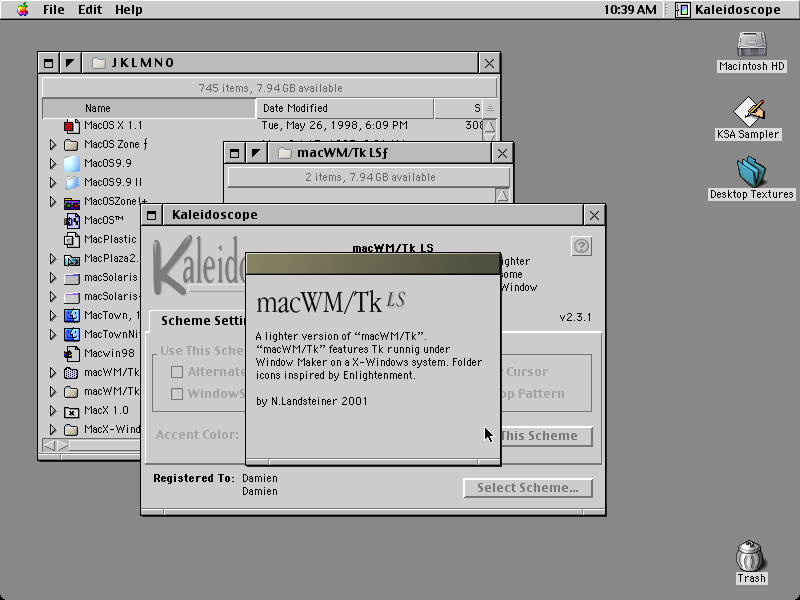
Task: Click the up scroll arrow in macWM/Tk LSƒ window
Action: pyautogui.click(x=503, y=195)
